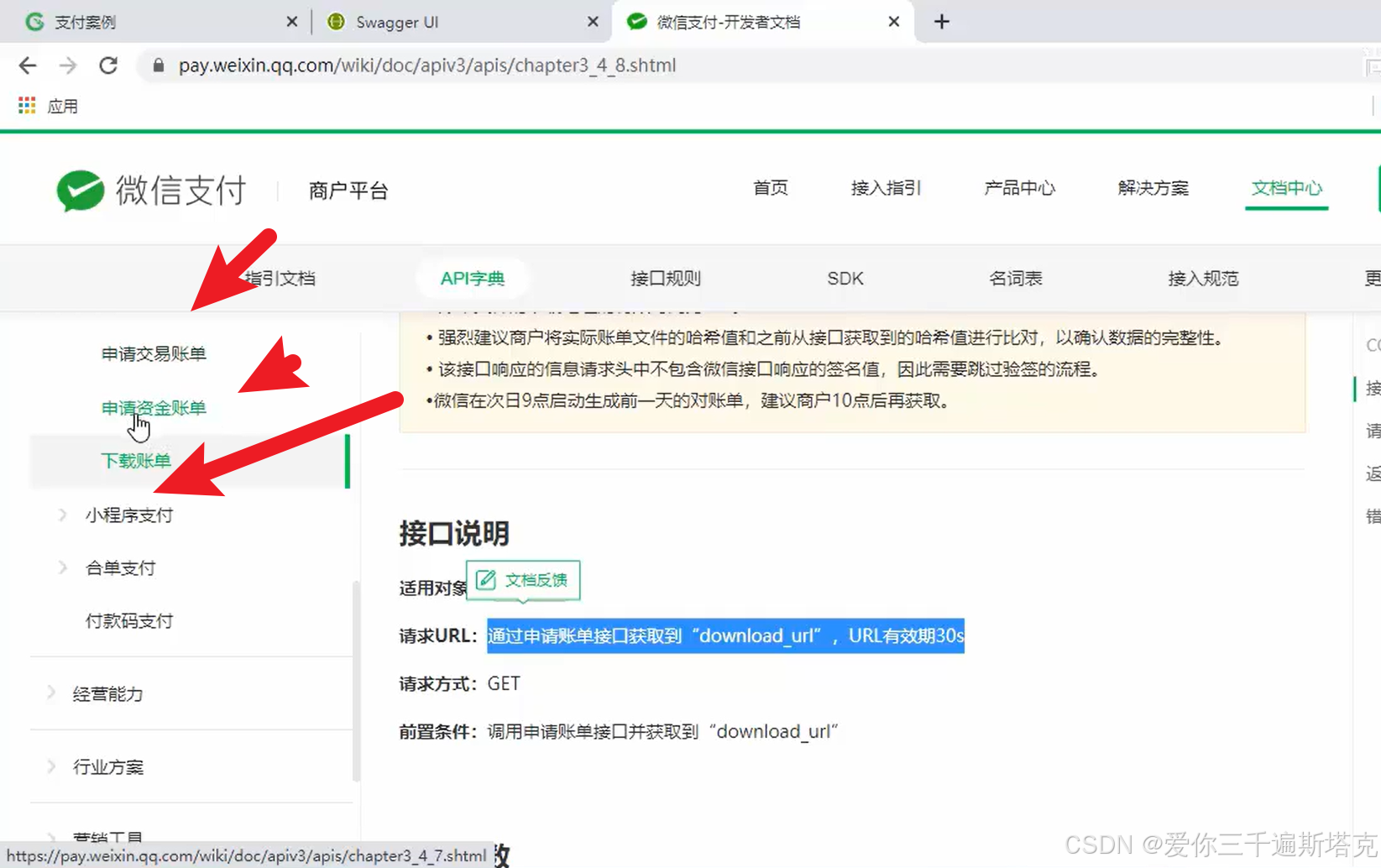Open 付款码支付 in the sidebar
This screenshot has height=868, width=1381.
coord(129,621)
